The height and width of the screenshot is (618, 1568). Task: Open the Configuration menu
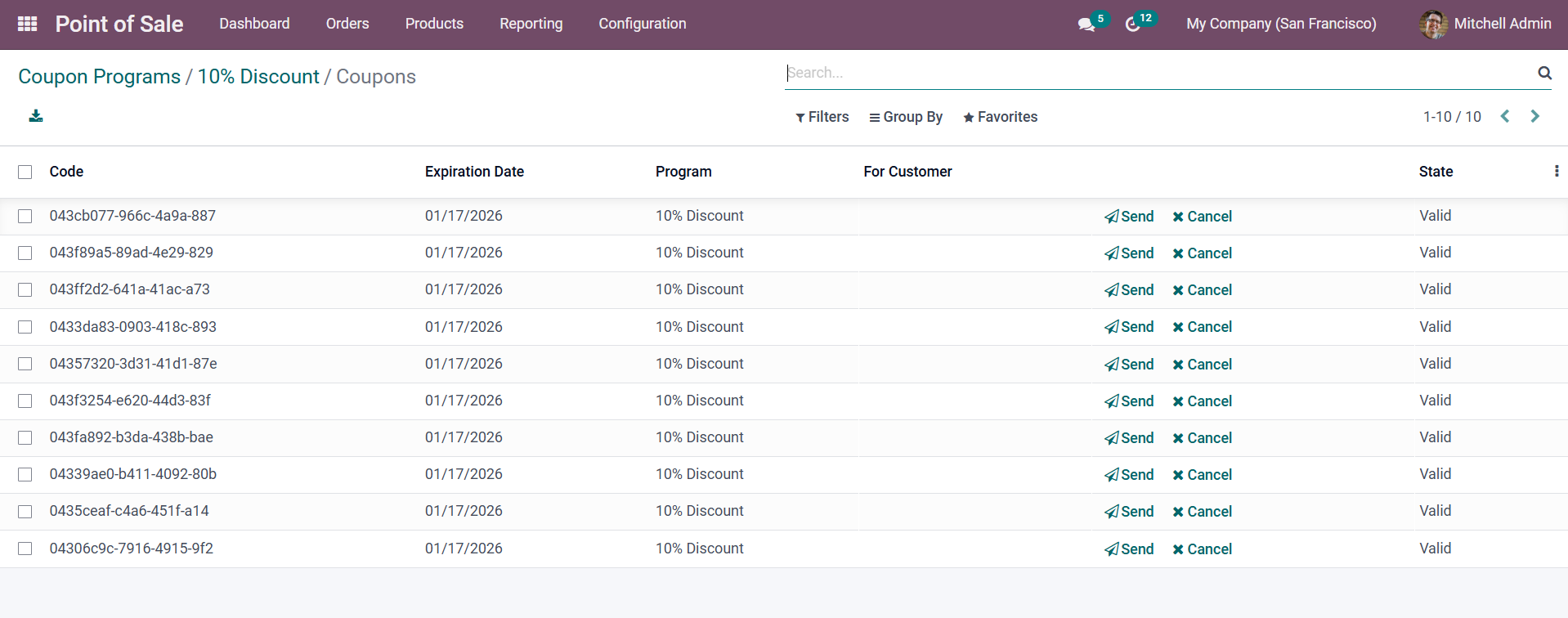[x=642, y=24]
